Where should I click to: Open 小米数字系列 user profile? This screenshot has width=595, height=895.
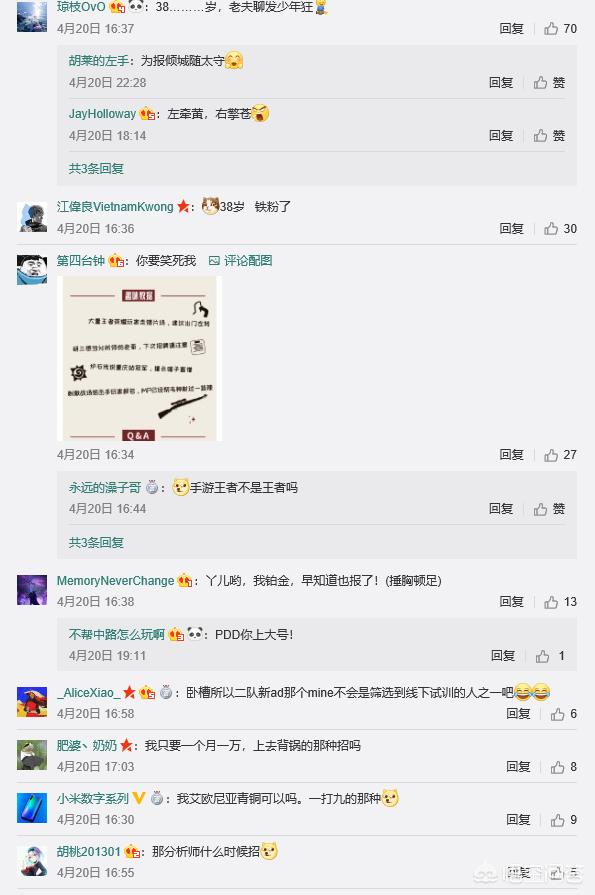tap(93, 799)
